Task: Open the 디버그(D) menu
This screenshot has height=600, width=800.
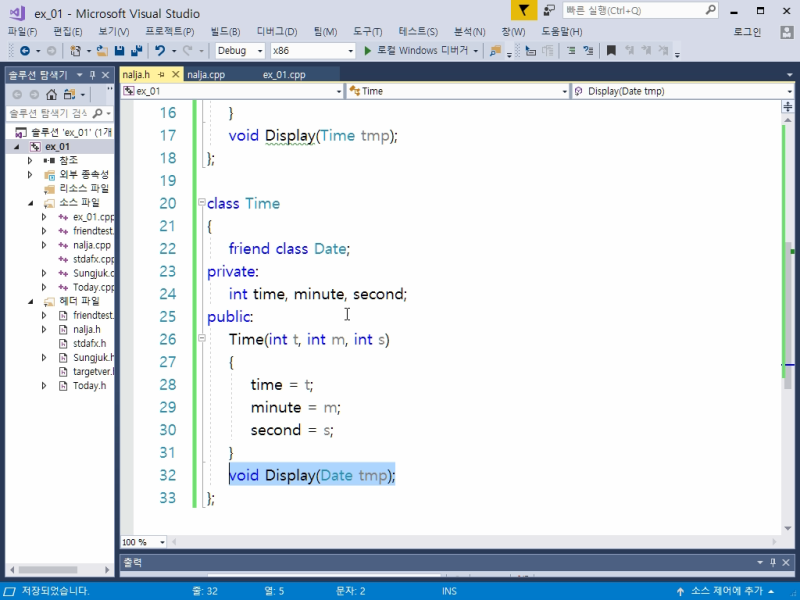Action: click(x=277, y=32)
